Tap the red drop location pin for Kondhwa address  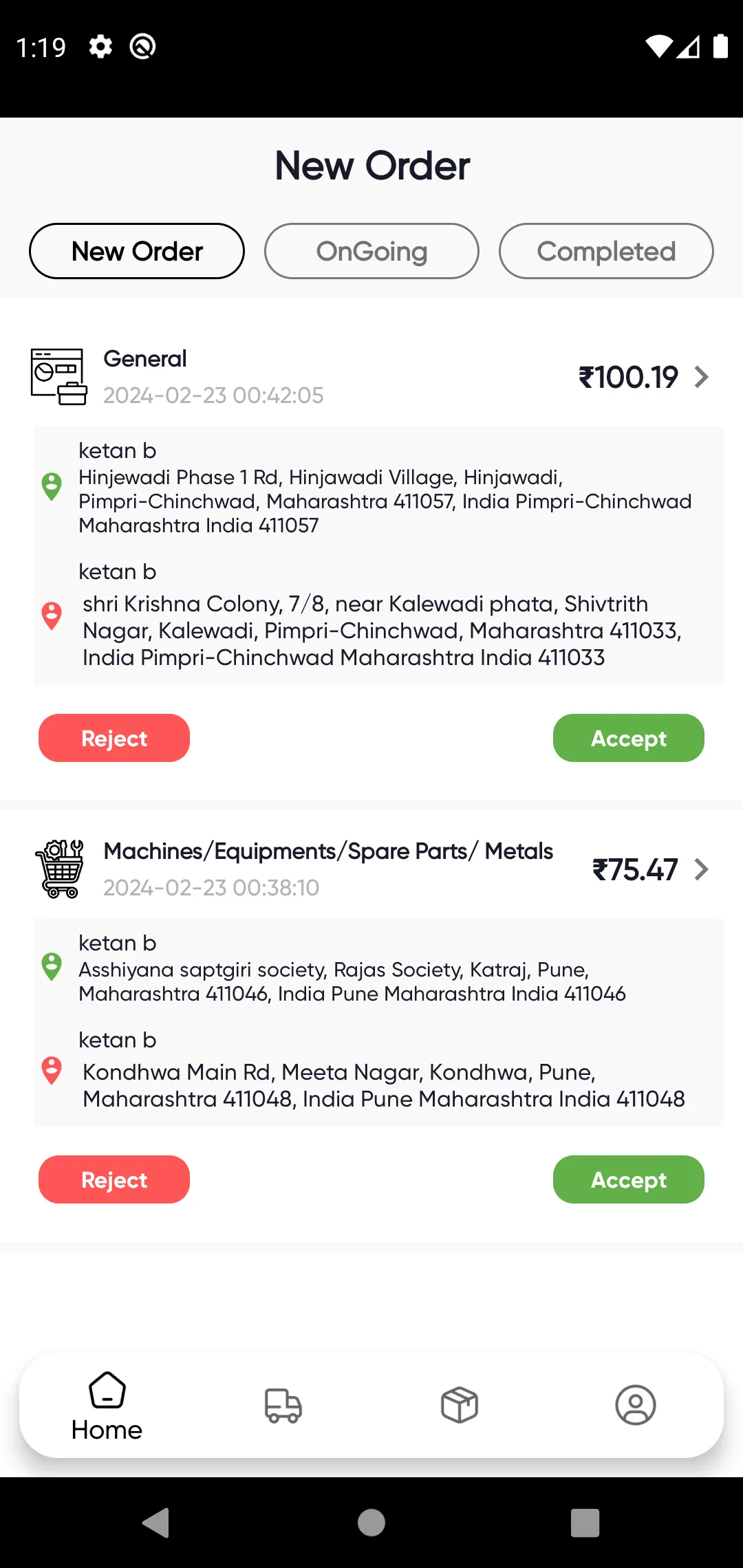point(52,1070)
